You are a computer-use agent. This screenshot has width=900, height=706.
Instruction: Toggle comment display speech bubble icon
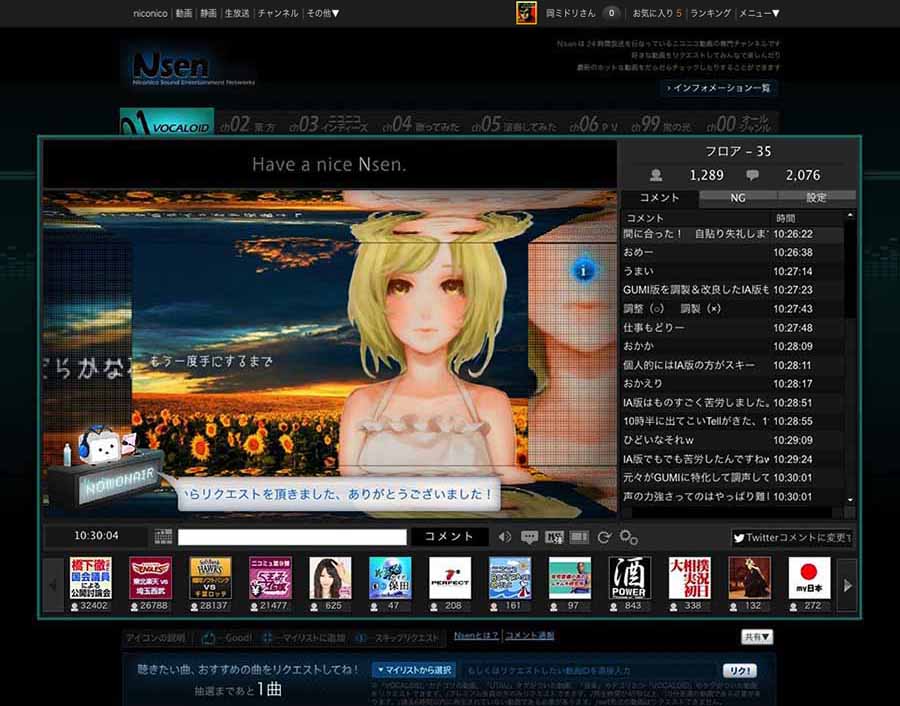[x=529, y=537]
